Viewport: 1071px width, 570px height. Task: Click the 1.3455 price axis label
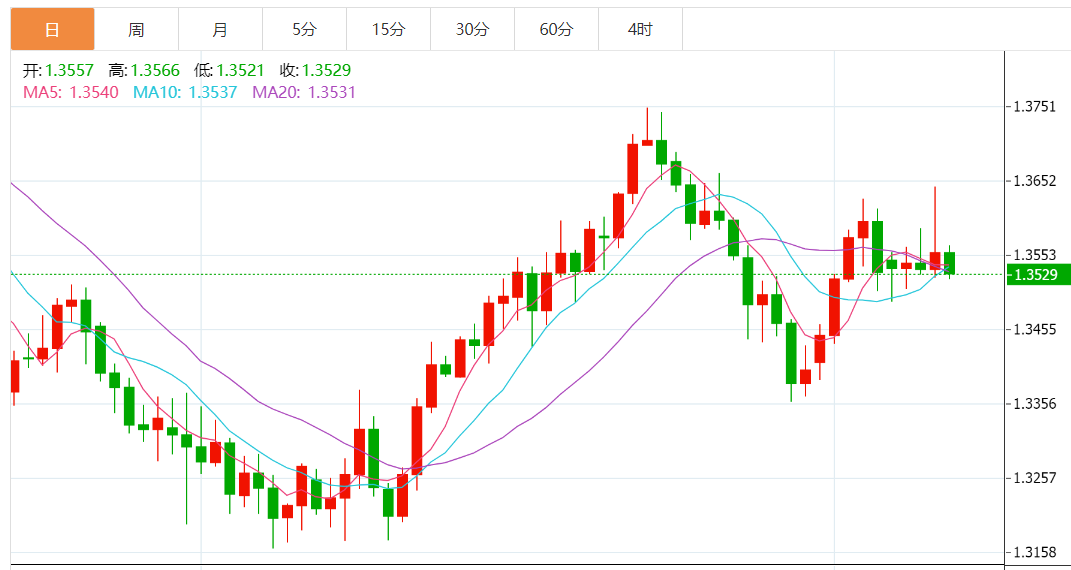pos(1034,329)
